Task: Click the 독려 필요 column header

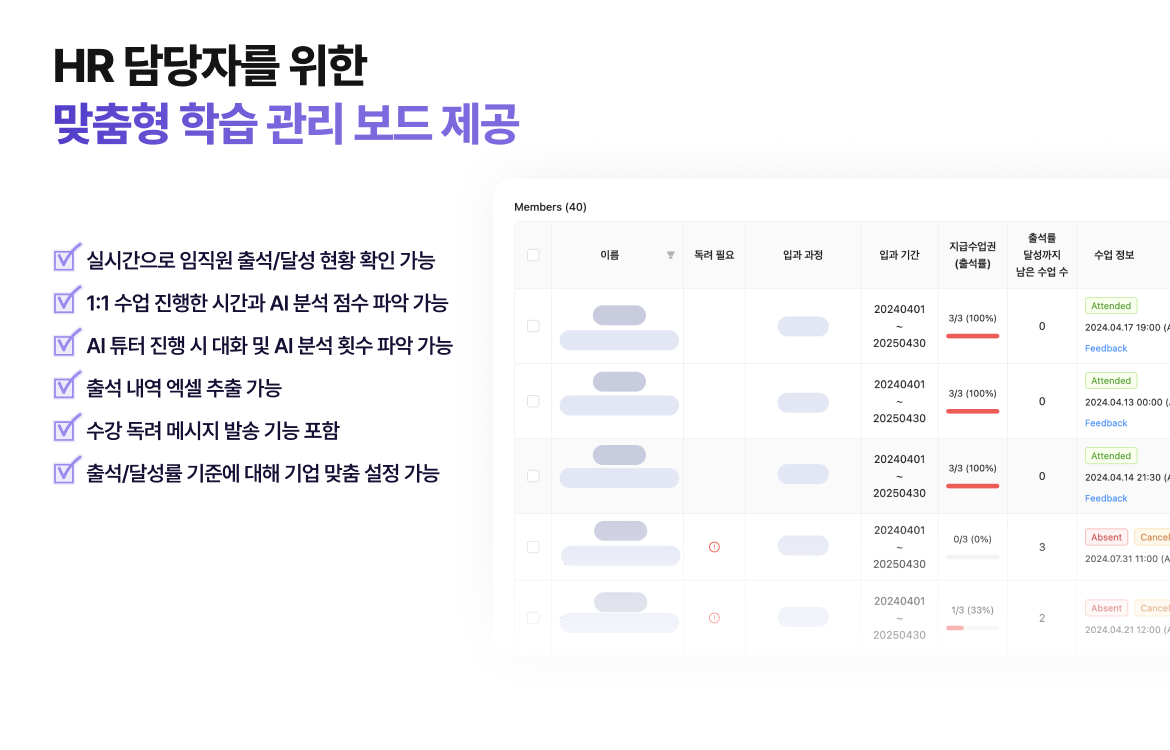Action: point(714,255)
